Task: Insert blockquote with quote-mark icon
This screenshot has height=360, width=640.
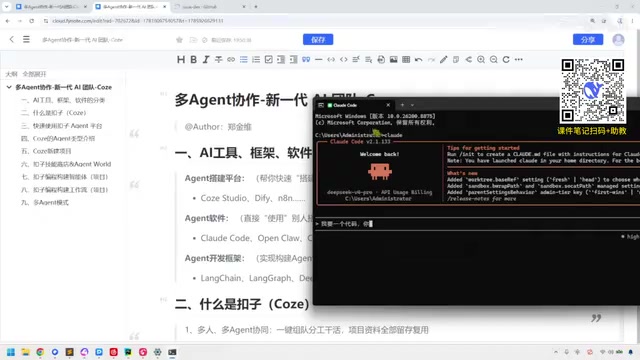Action: [306, 60]
